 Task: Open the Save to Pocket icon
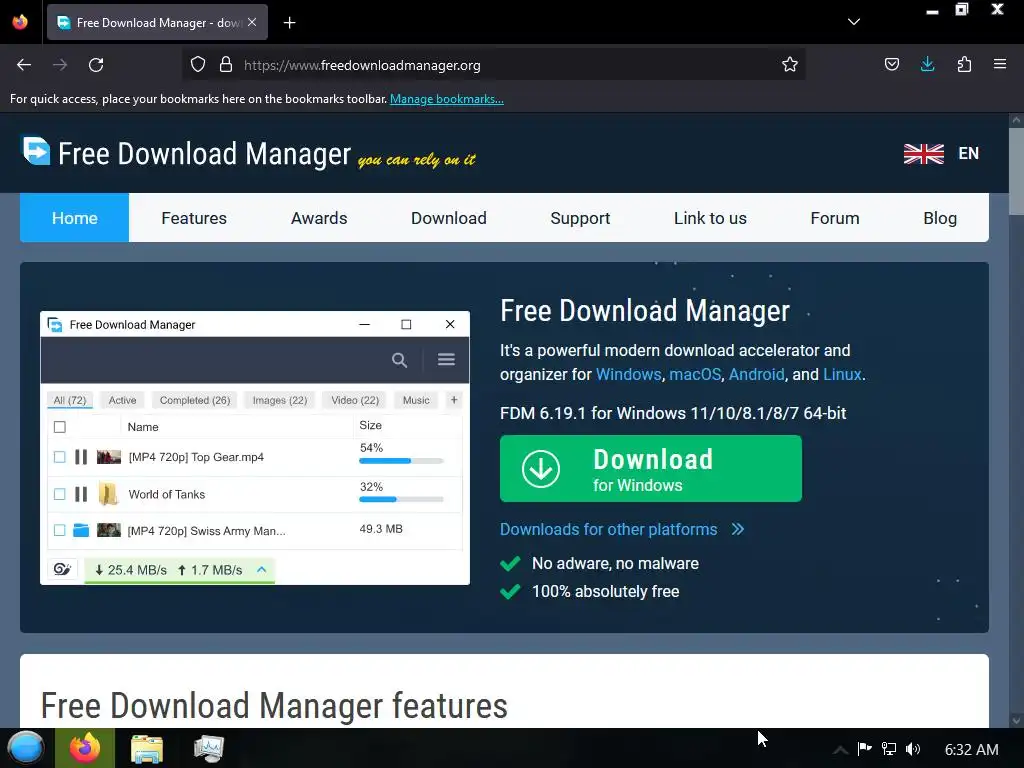(x=891, y=64)
